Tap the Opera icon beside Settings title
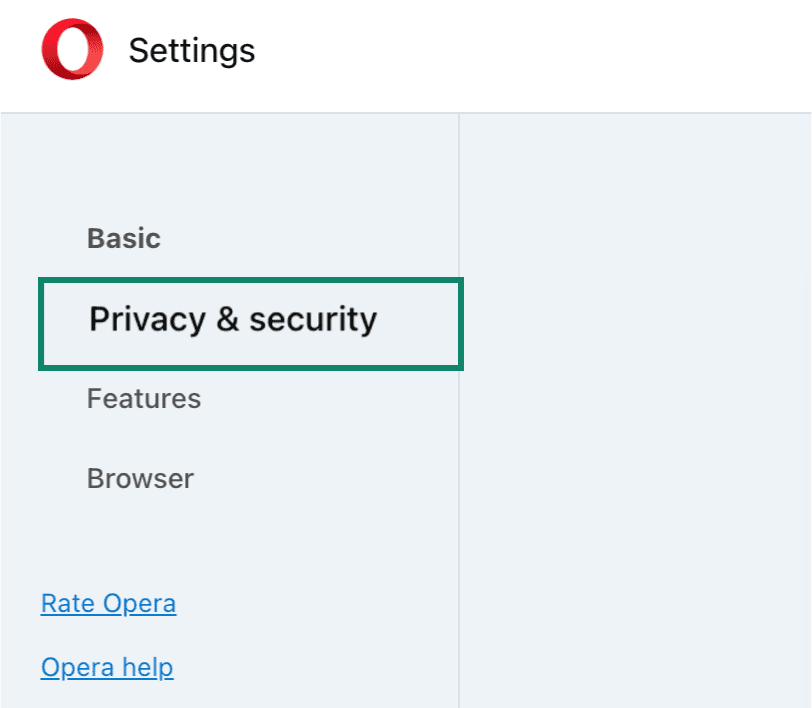The image size is (812, 708). (x=71, y=47)
